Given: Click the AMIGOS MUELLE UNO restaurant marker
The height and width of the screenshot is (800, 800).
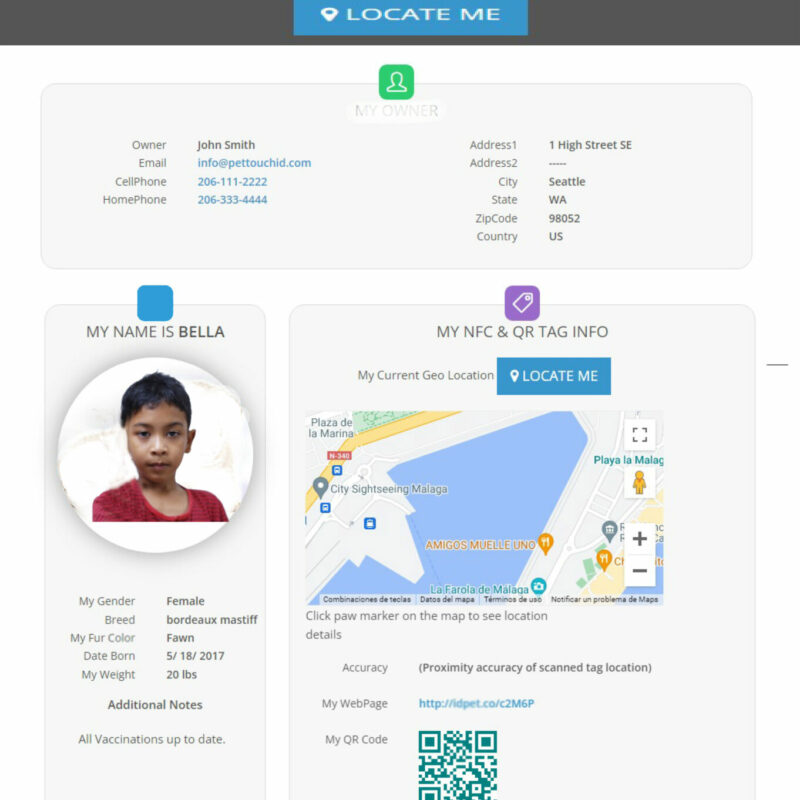Looking at the screenshot, I should click(x=545, y=544).
